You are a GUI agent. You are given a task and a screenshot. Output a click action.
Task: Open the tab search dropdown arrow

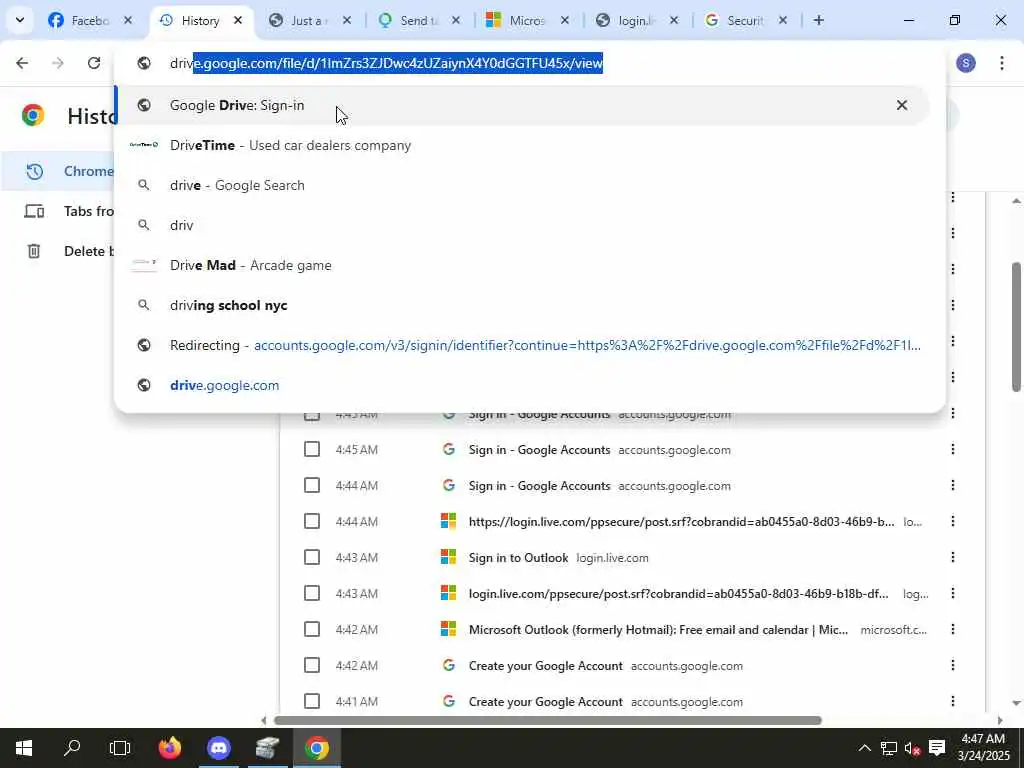(x=20, y=20)
